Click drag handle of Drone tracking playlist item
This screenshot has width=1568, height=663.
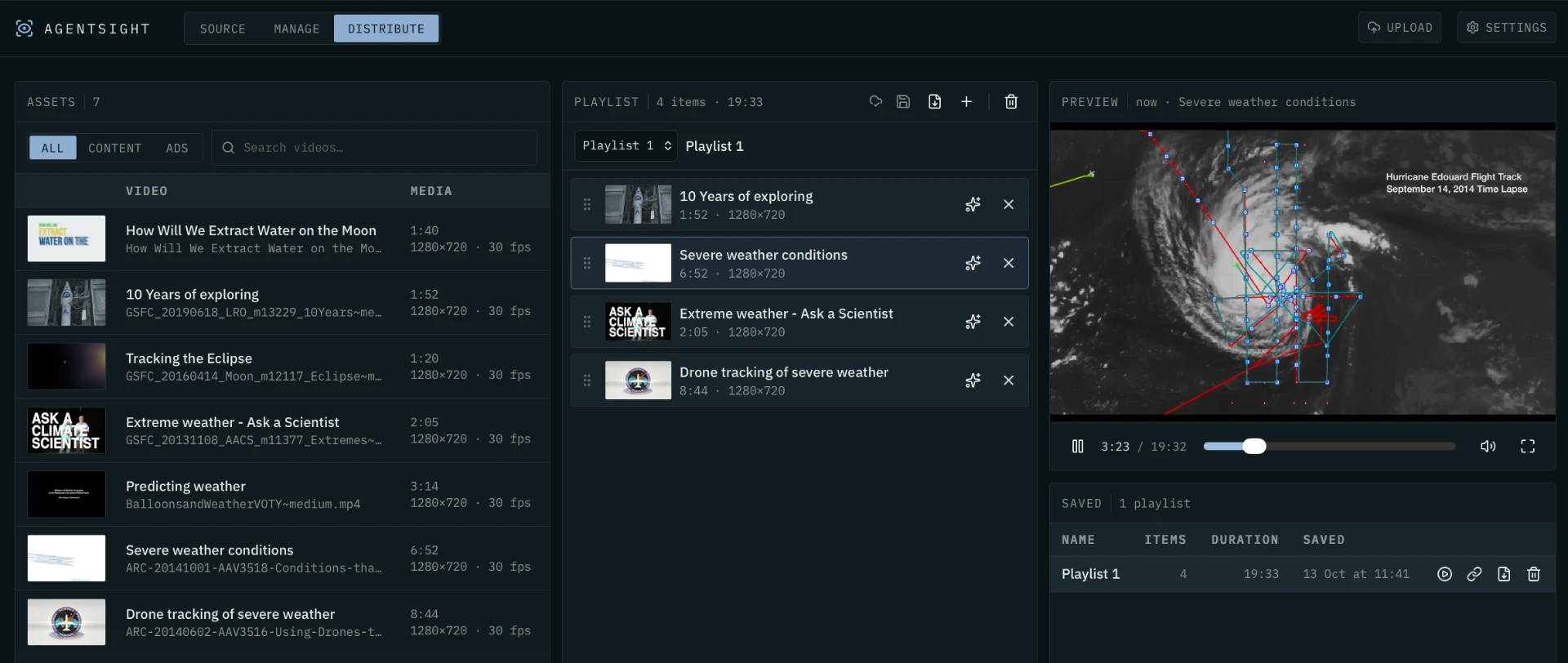click(x=587, y=381)
